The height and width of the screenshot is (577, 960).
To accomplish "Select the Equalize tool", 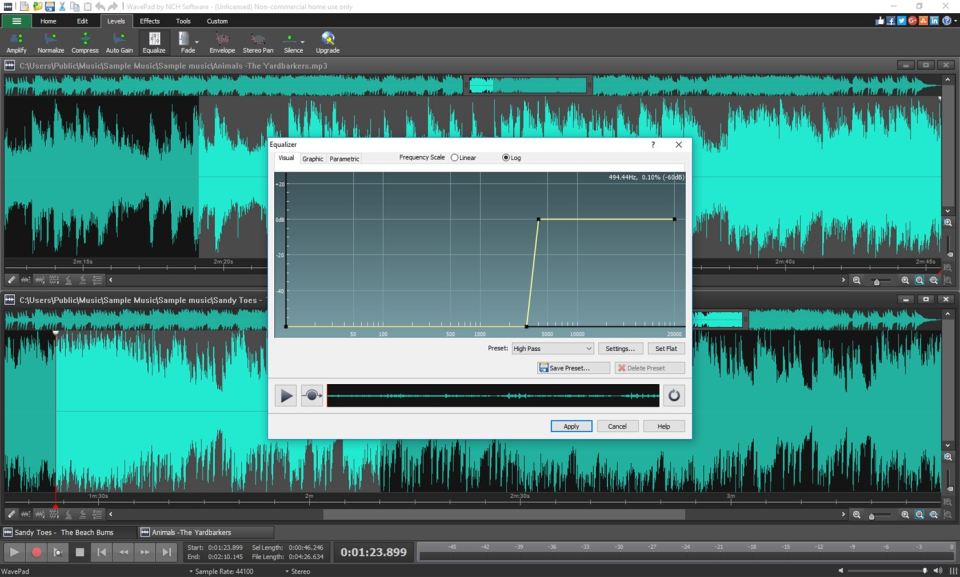I will click(x=154, y=43).
